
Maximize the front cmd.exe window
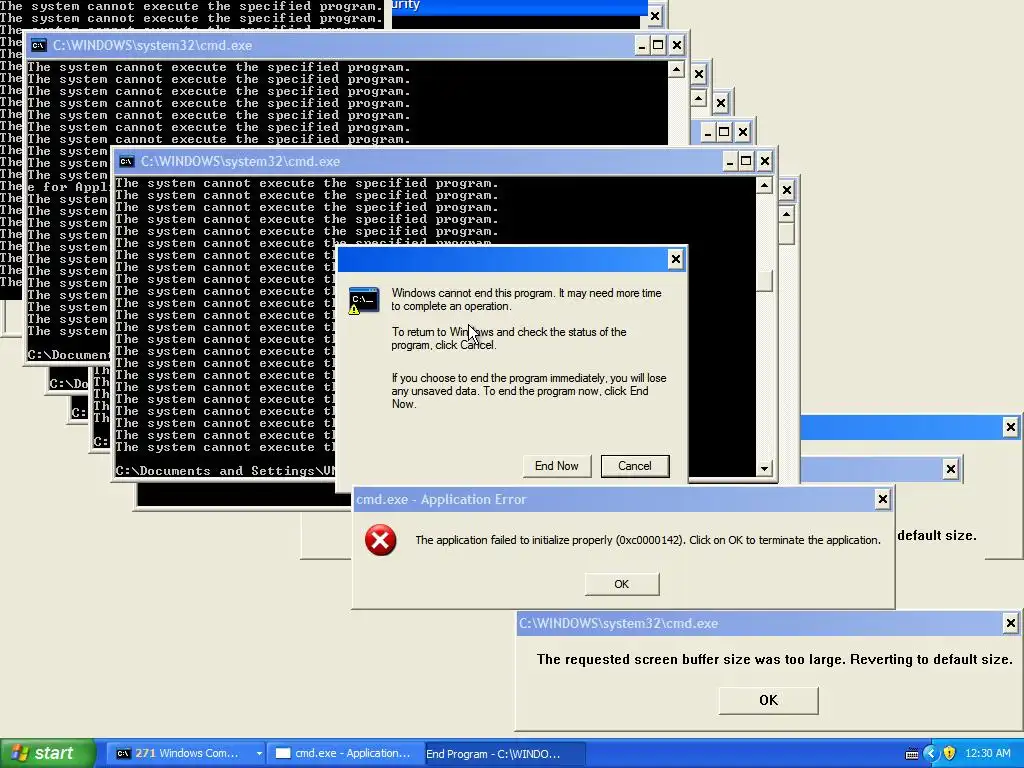pyautogui.click(x=746, y=161)
